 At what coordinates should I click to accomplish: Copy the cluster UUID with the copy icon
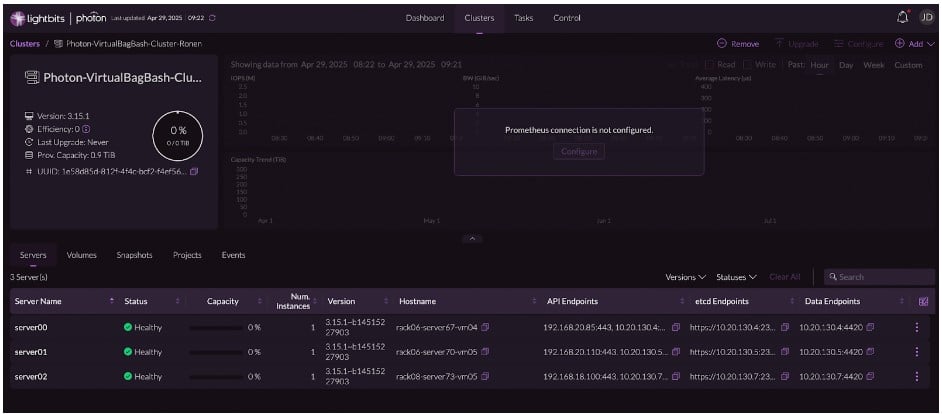[x=194, y=172]
